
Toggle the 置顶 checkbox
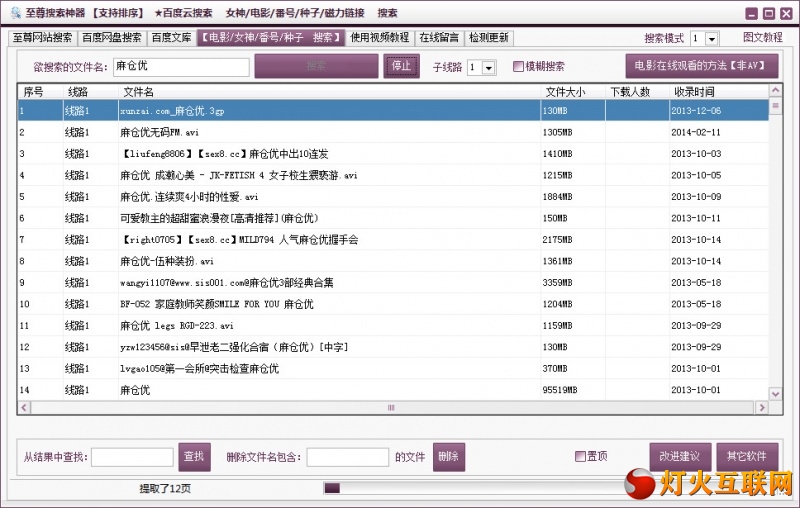click(580, 456)
